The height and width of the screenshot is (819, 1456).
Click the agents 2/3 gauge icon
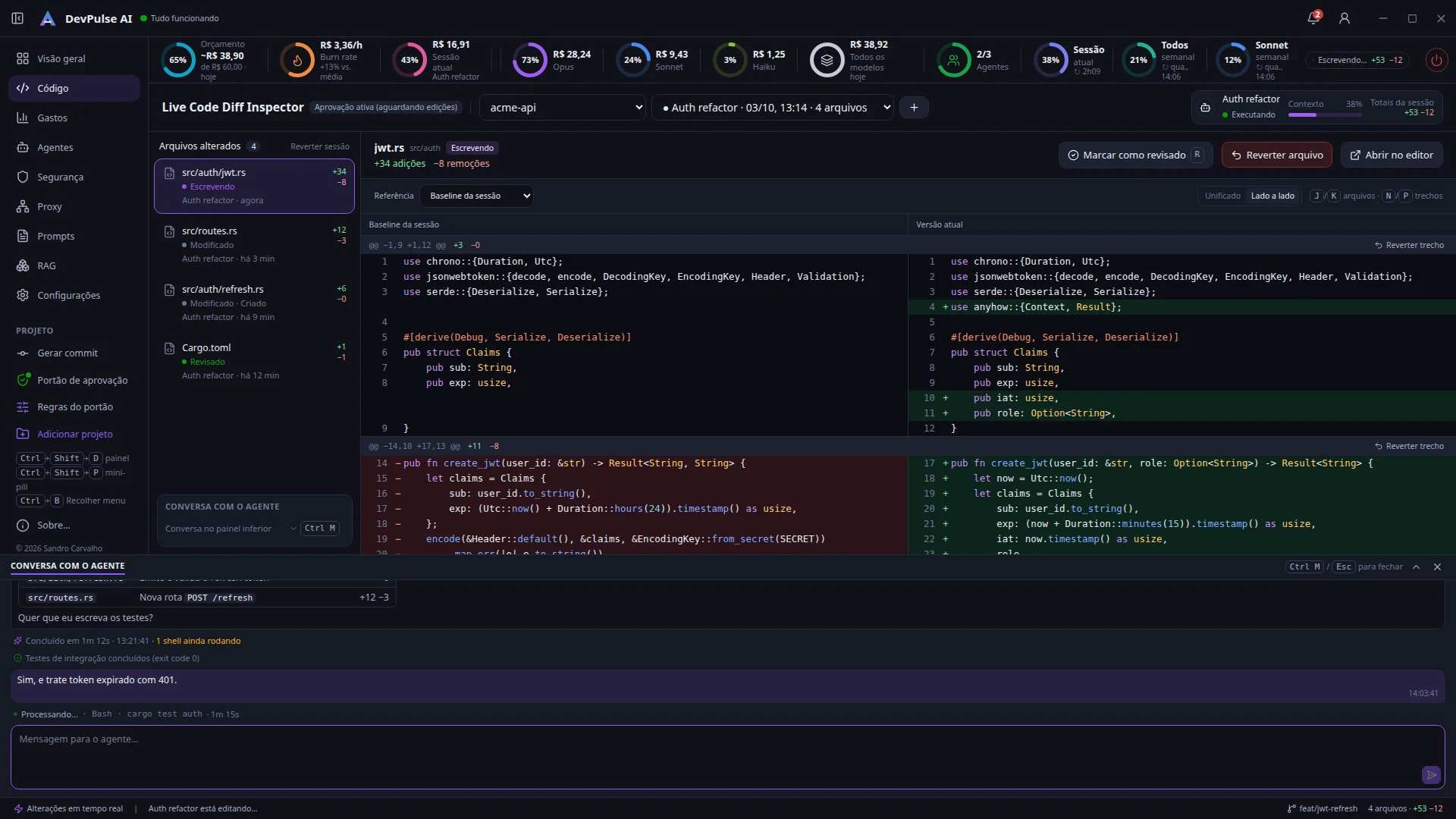coord(954,60)
